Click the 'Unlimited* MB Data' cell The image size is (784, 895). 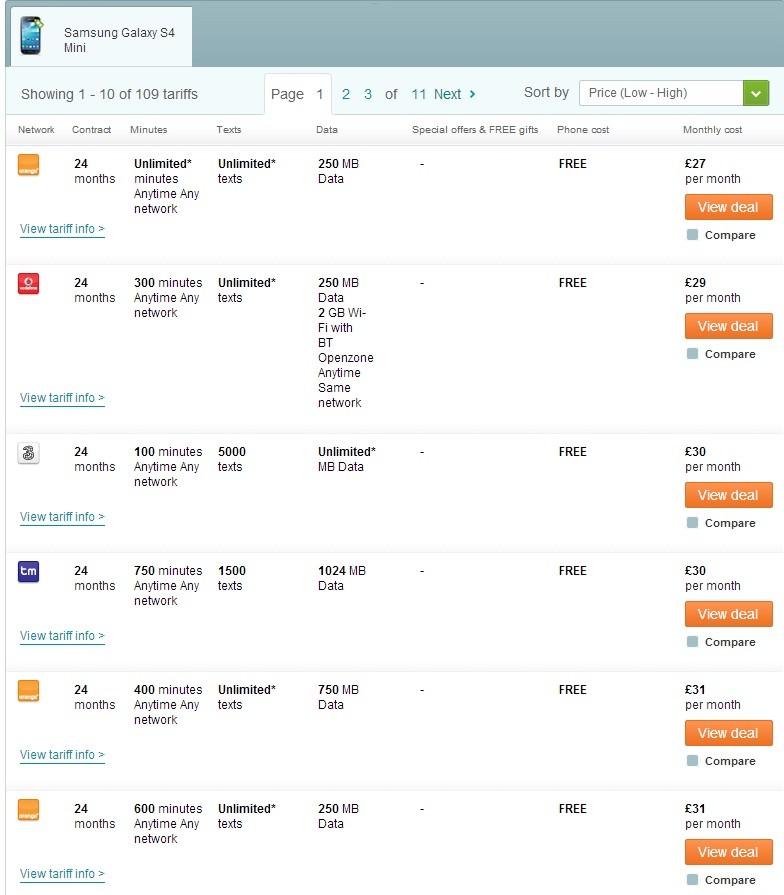pos(346,459)
